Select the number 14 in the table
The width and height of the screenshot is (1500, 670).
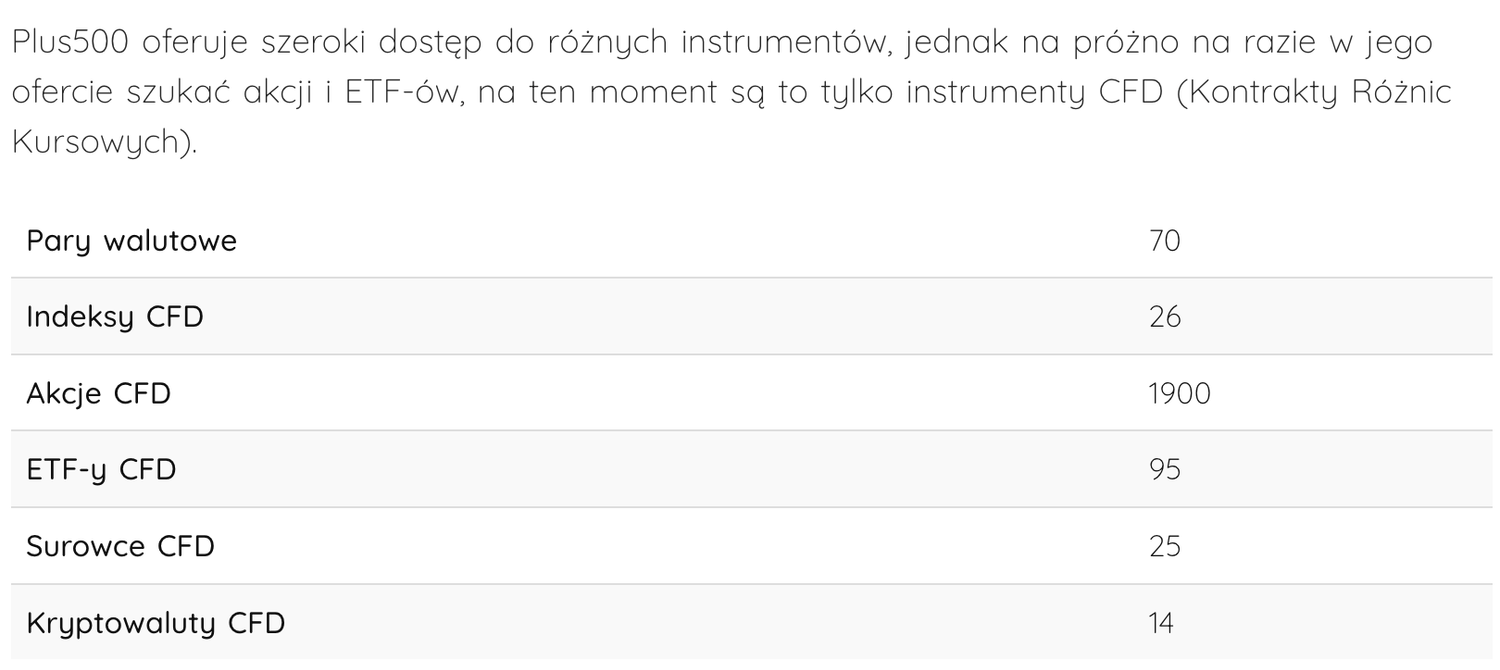pyautogui.click(x=1161, y=624)
